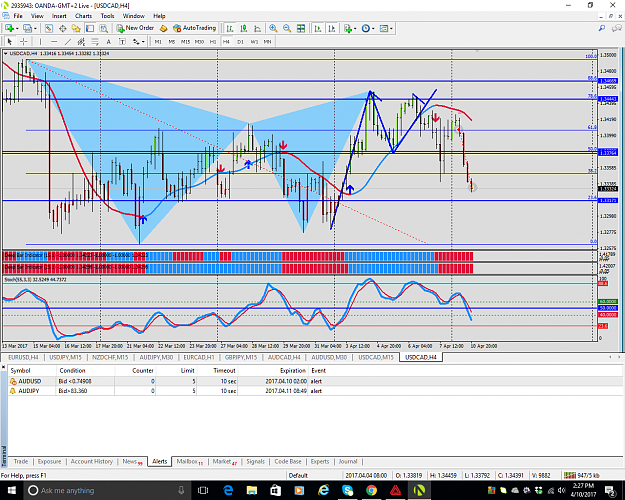Image resolution: width=625 pixels, height=500 pixels.
Task: Tile chart windows using toolbar icon
Action: point(301,28)
